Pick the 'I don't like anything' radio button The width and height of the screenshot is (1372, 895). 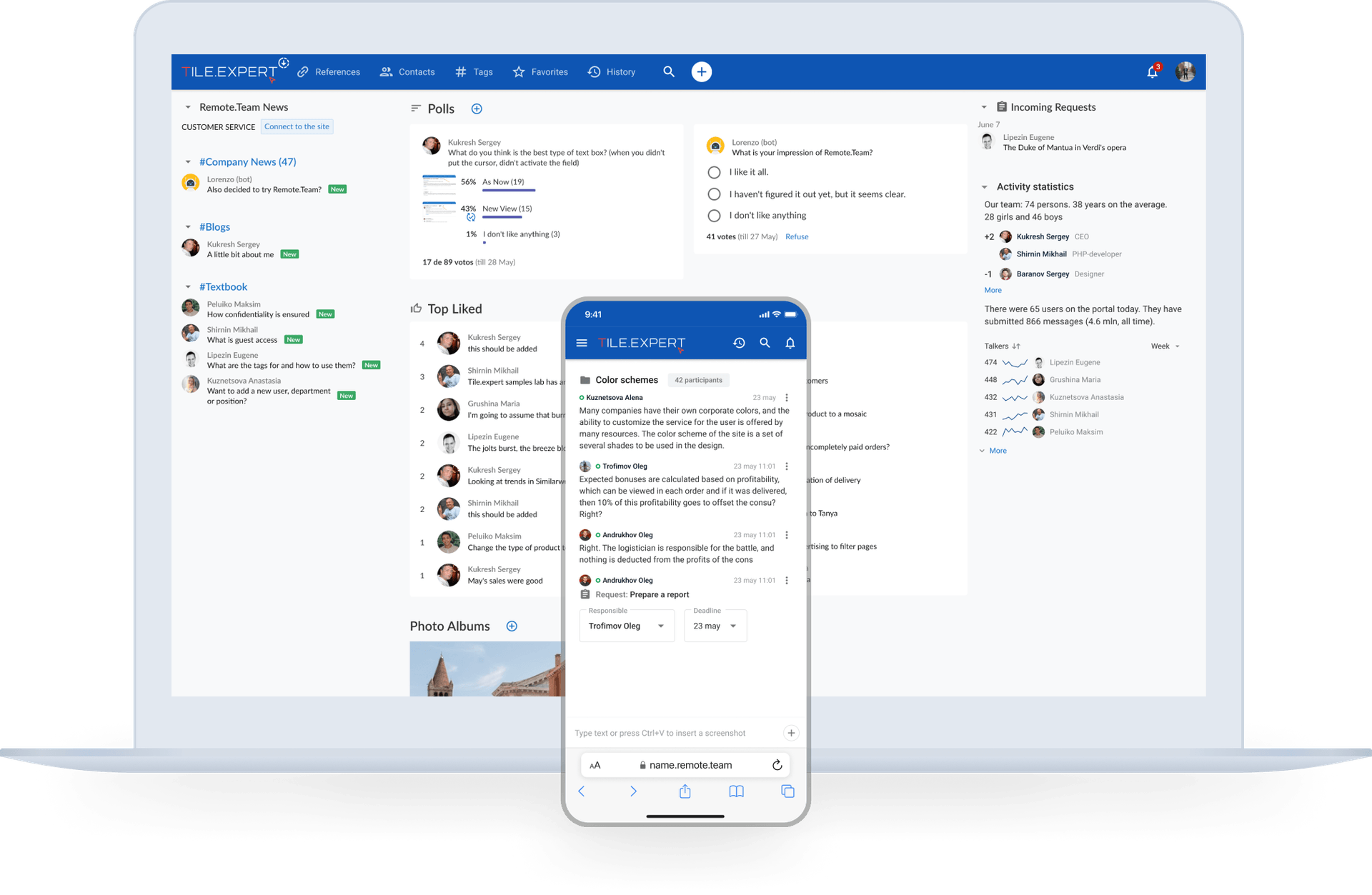tap(714, 216)
